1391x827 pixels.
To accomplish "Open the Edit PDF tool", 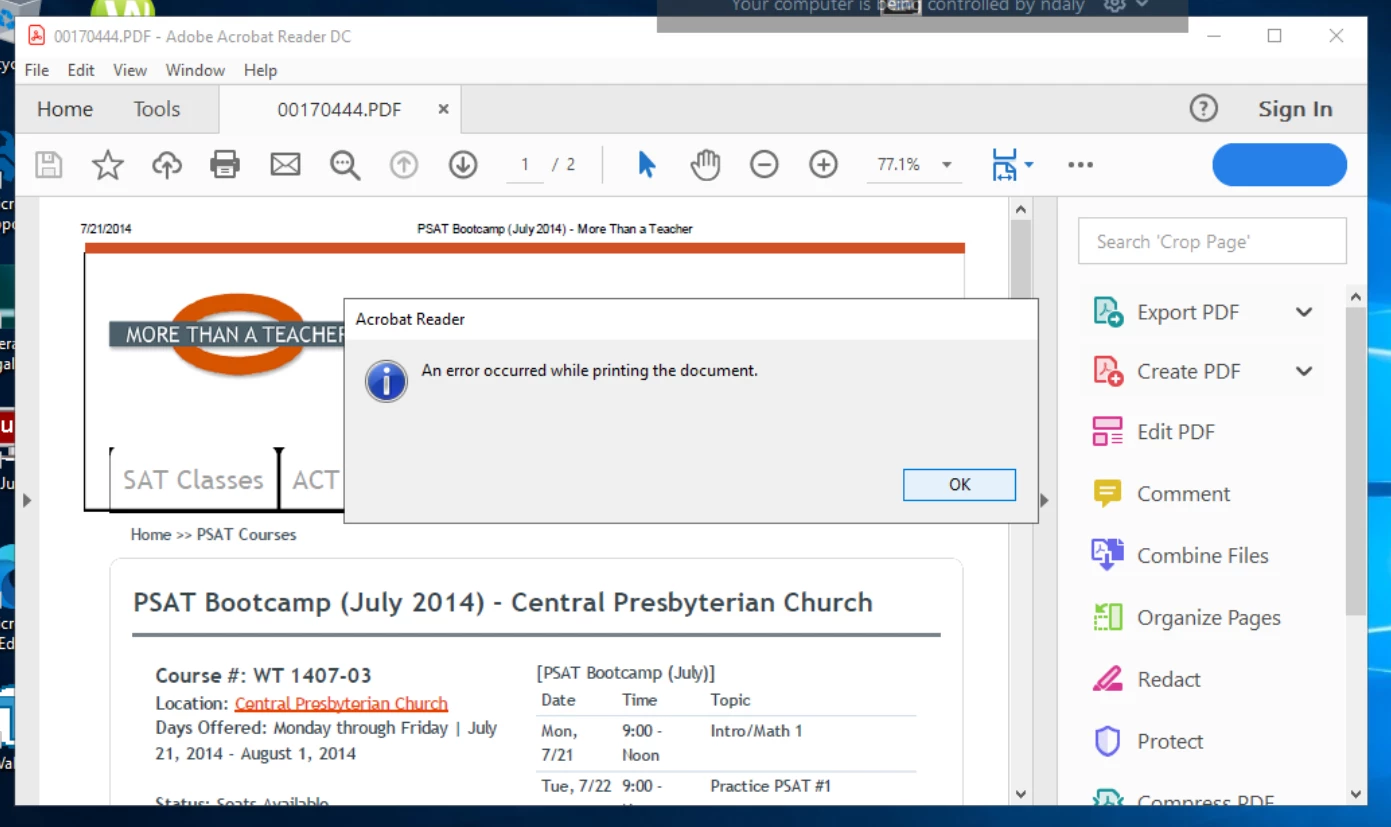I will tap(1153, 432).
